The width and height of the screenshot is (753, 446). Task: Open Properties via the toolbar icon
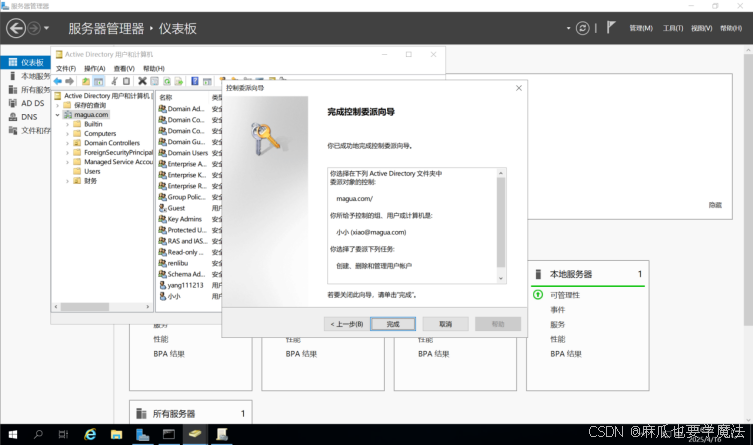[155, 81]
